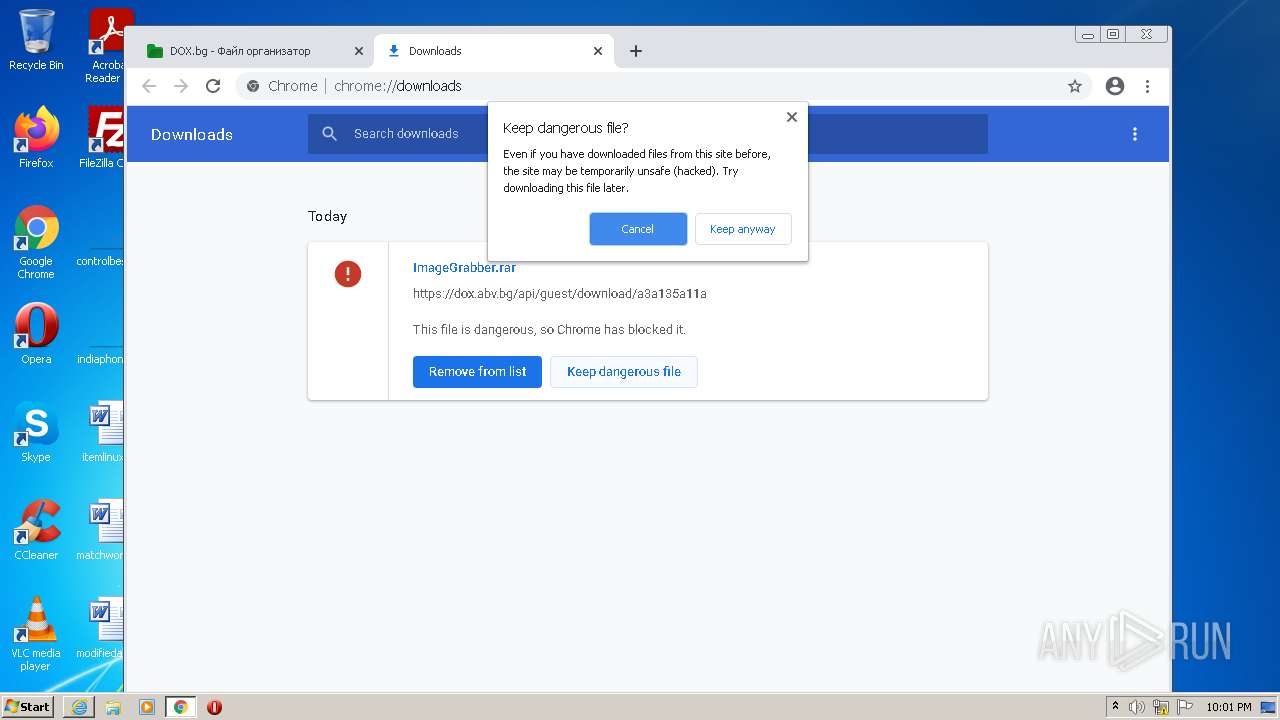Open VLC media player shortcut
1280x720 pixels.
pos(36,634)
